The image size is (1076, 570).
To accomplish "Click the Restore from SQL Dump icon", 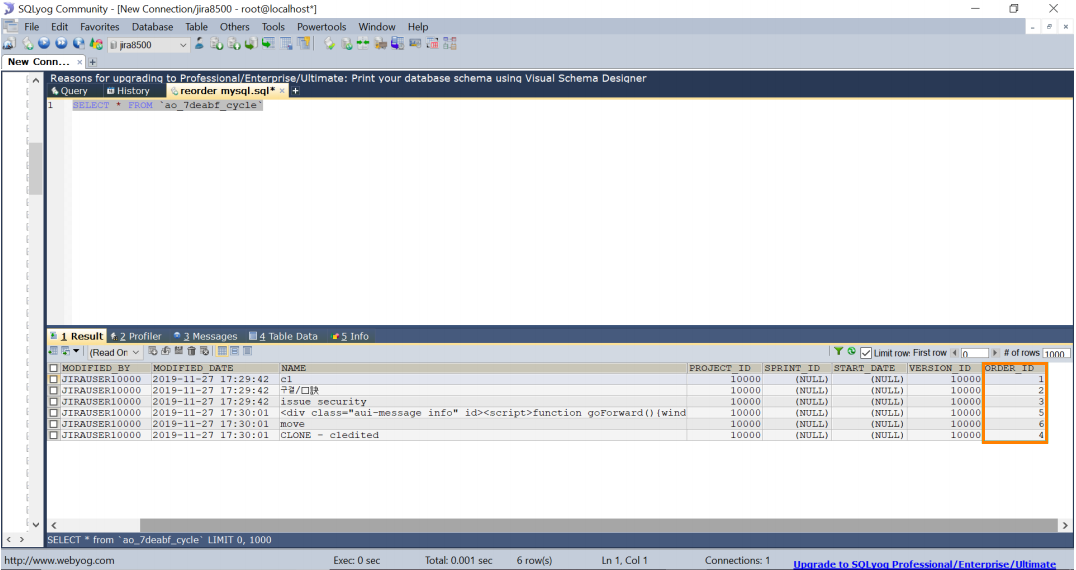I will tap(234, 44).
